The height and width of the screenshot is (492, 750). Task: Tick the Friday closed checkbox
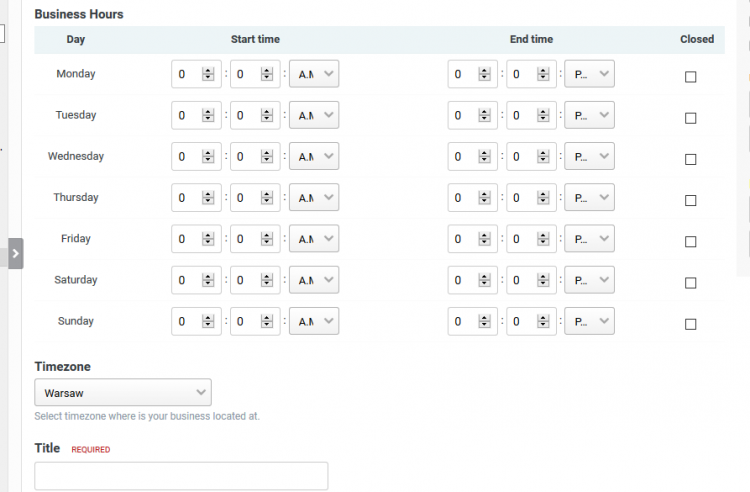(691, 242)
